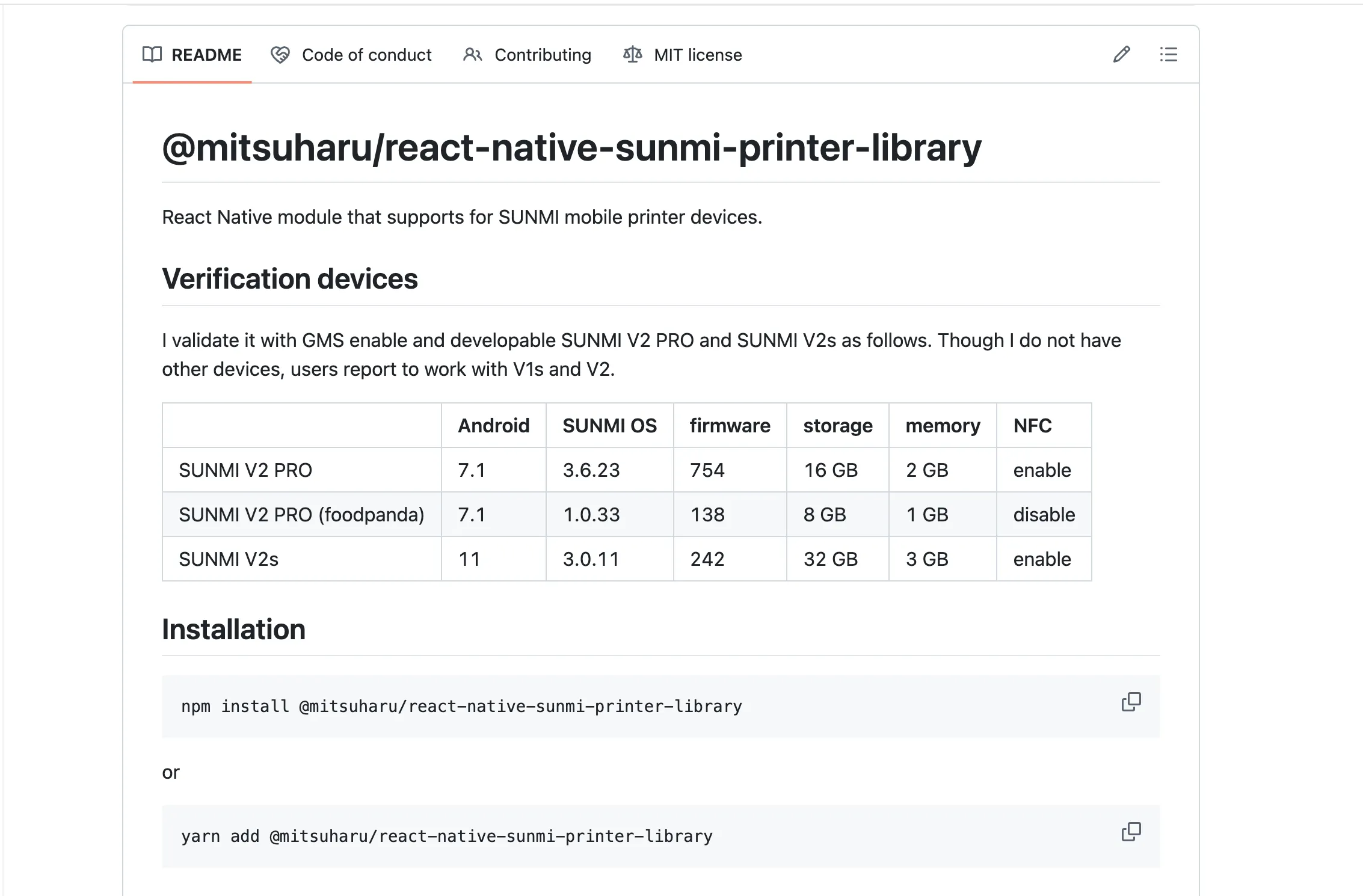
Task: Click the NFC column header
Action: tap(1032, 426)
